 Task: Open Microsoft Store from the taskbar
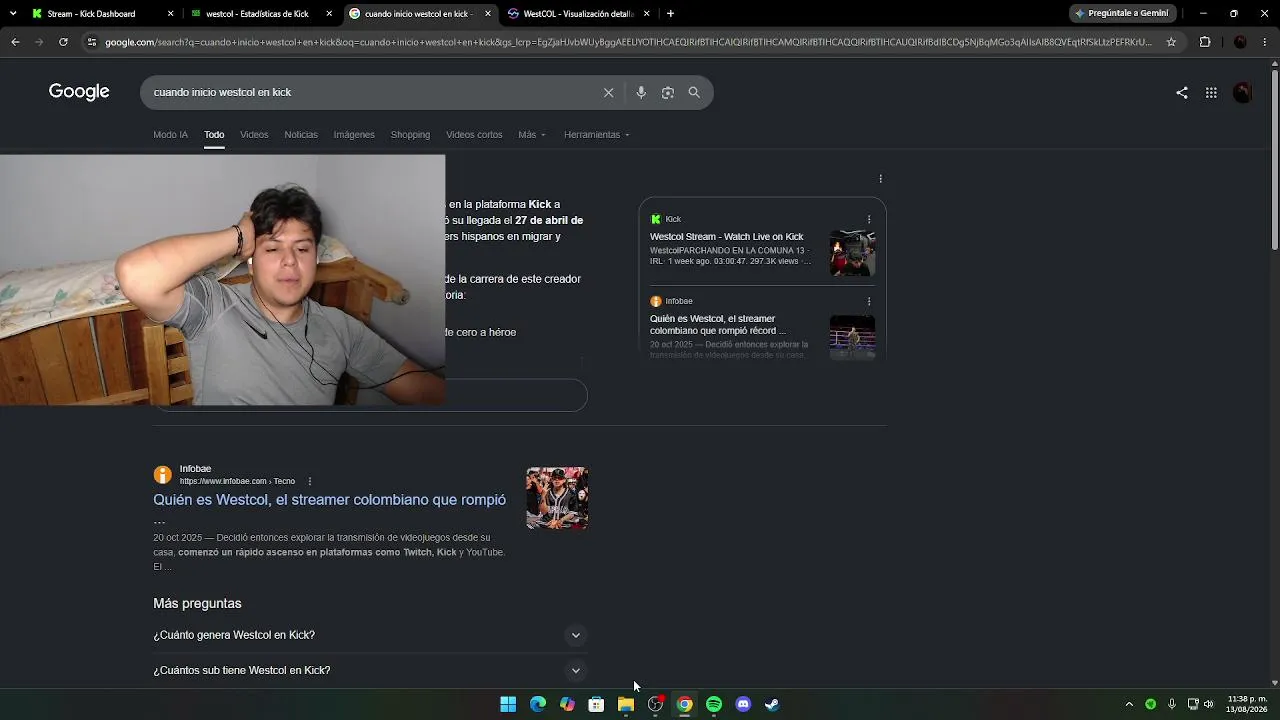point(596,704)
